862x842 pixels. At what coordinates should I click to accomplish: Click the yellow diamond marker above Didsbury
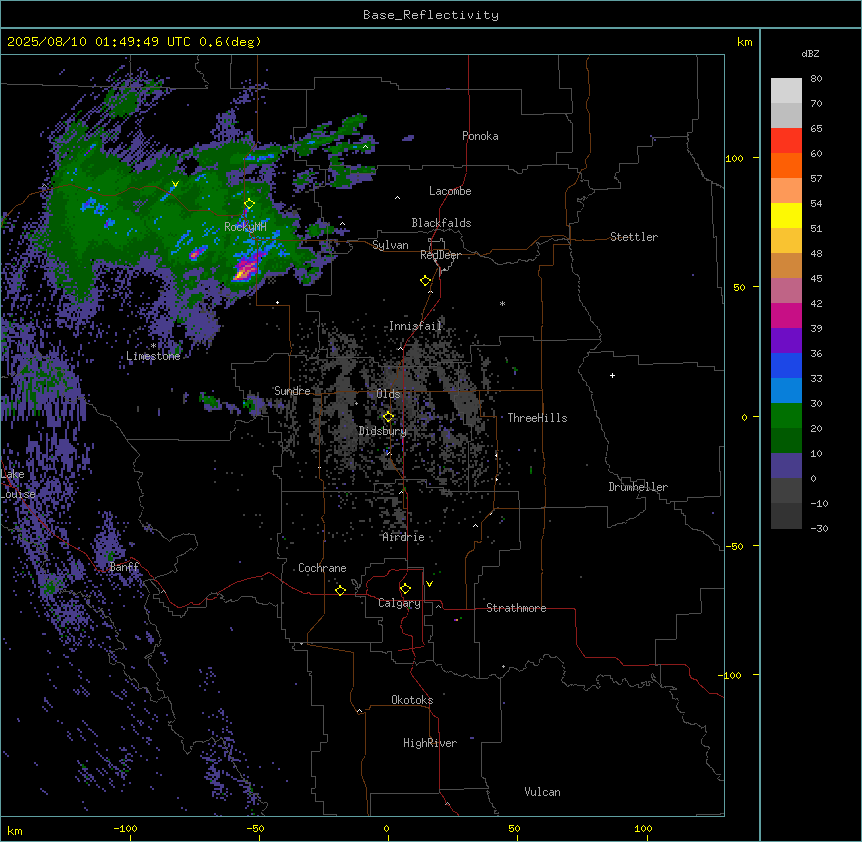[388, 417]
